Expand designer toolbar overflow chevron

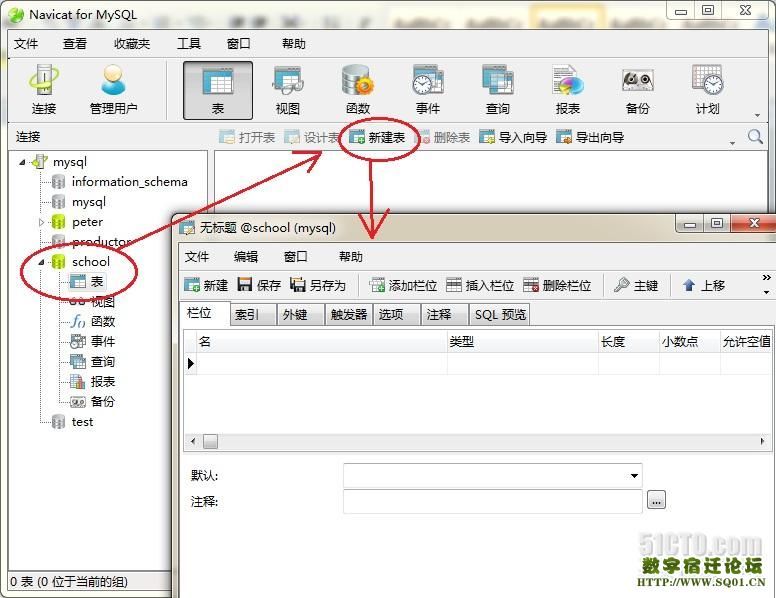point(766,277)
